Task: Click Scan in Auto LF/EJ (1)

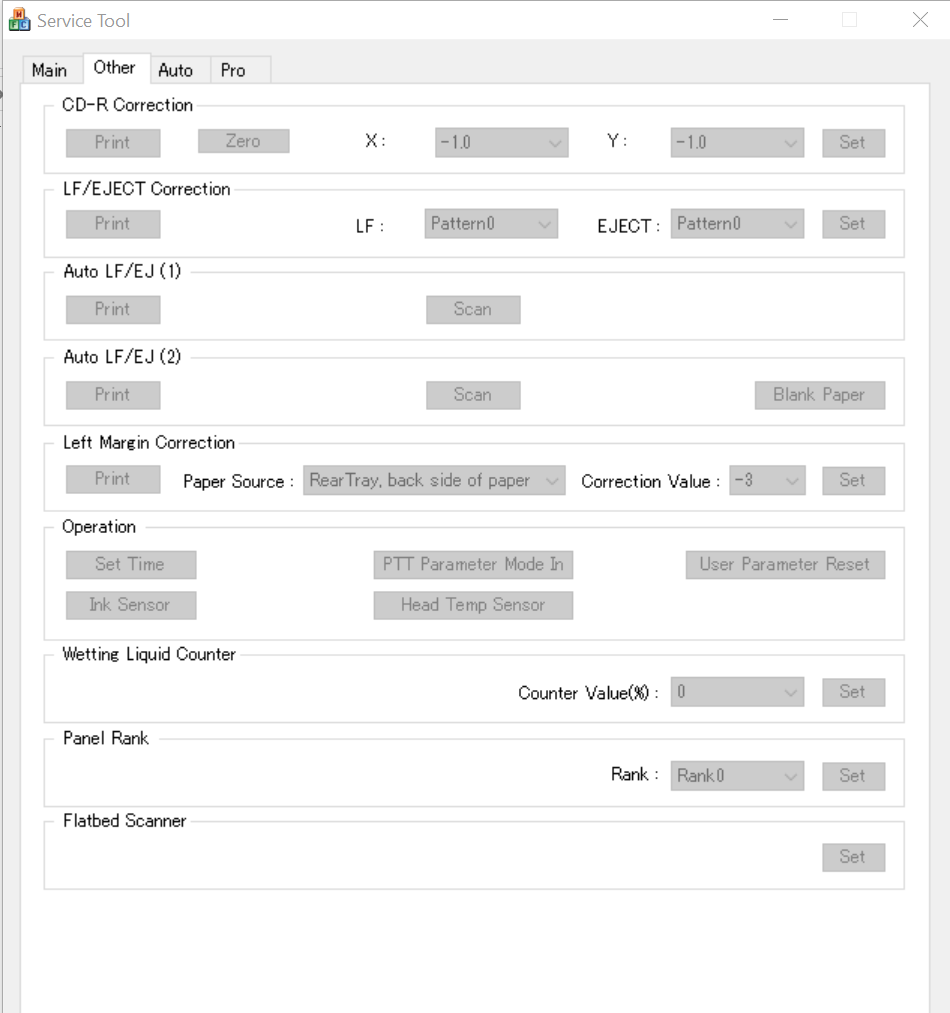Action: (x=473, y=310)
